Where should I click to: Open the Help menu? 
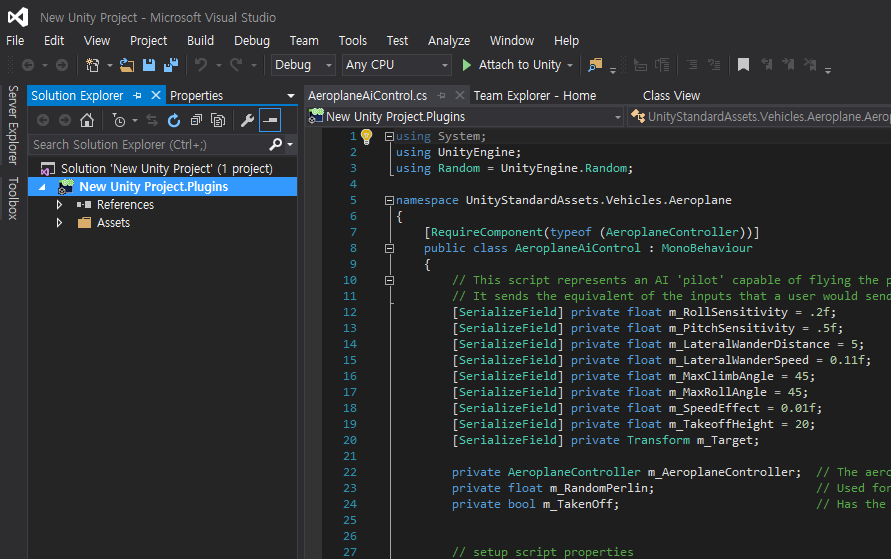[566, 41]
